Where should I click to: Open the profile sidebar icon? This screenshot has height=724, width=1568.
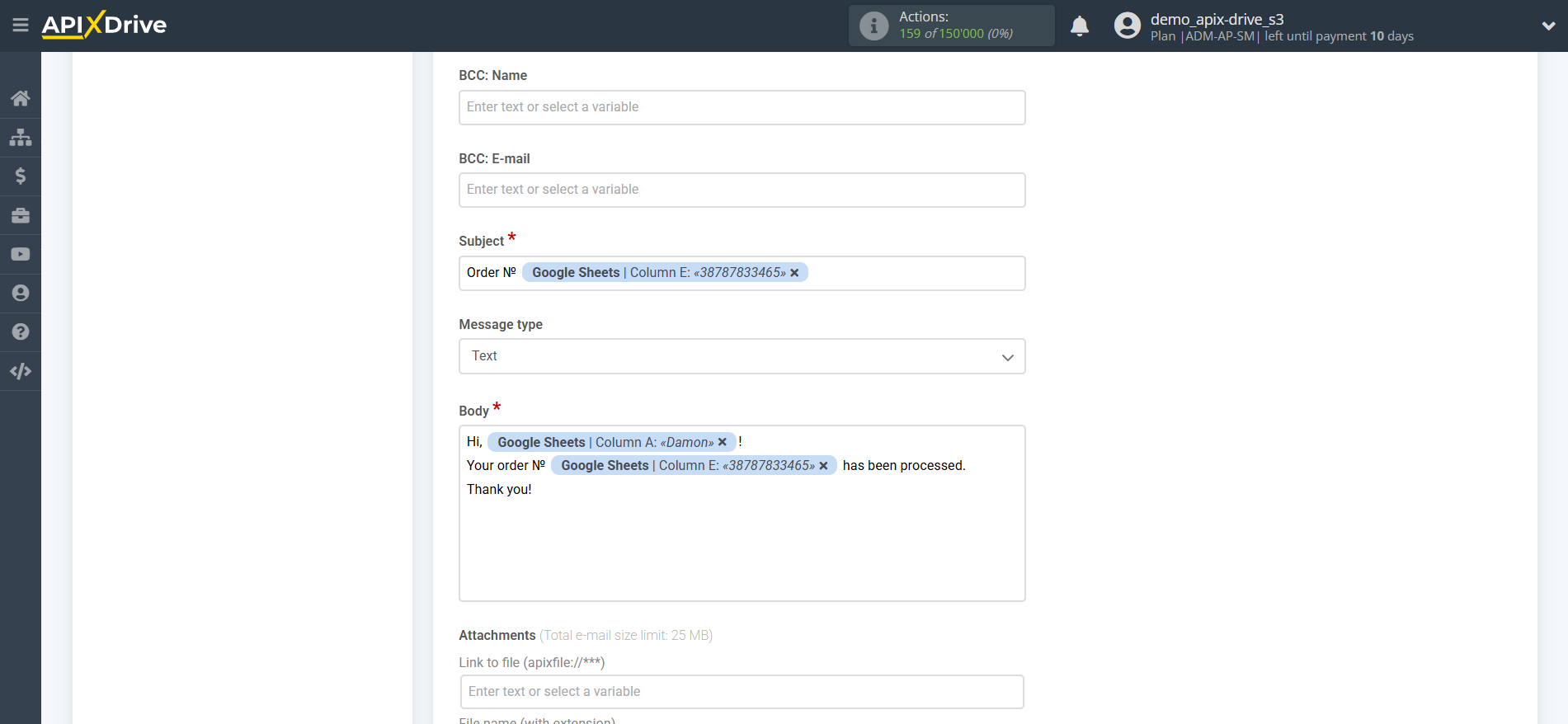click(21, 293)
